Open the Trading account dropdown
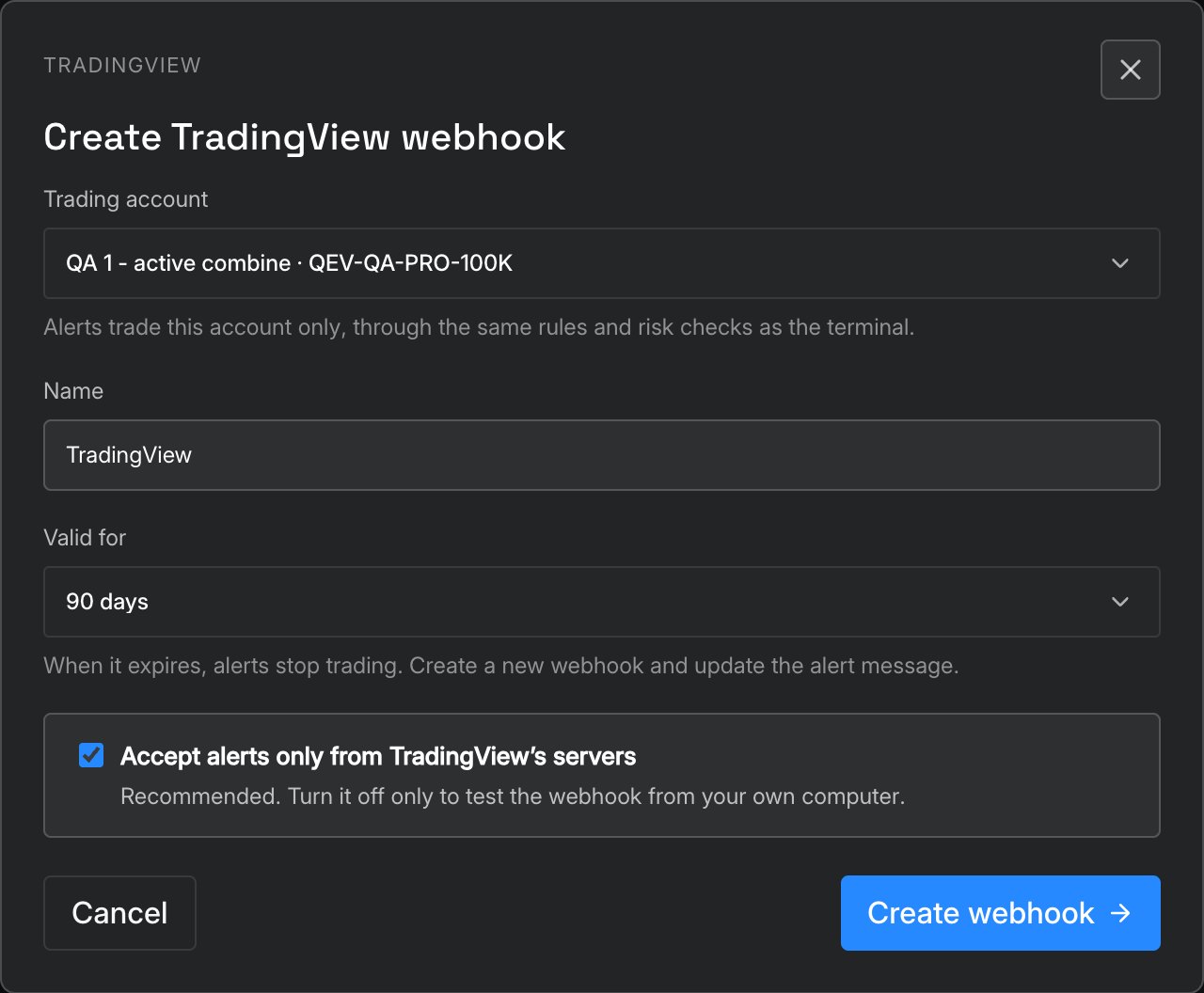Screen dimensions: 1204x993 (601, 263)
